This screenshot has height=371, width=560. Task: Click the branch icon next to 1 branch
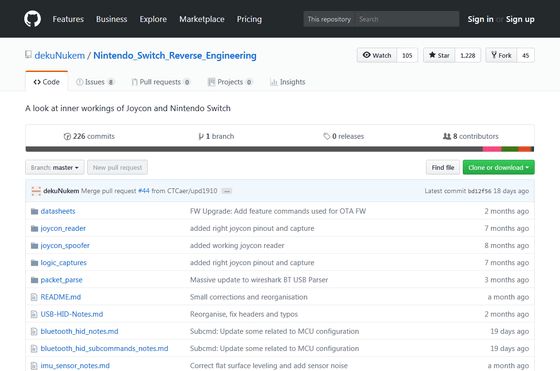201,136
